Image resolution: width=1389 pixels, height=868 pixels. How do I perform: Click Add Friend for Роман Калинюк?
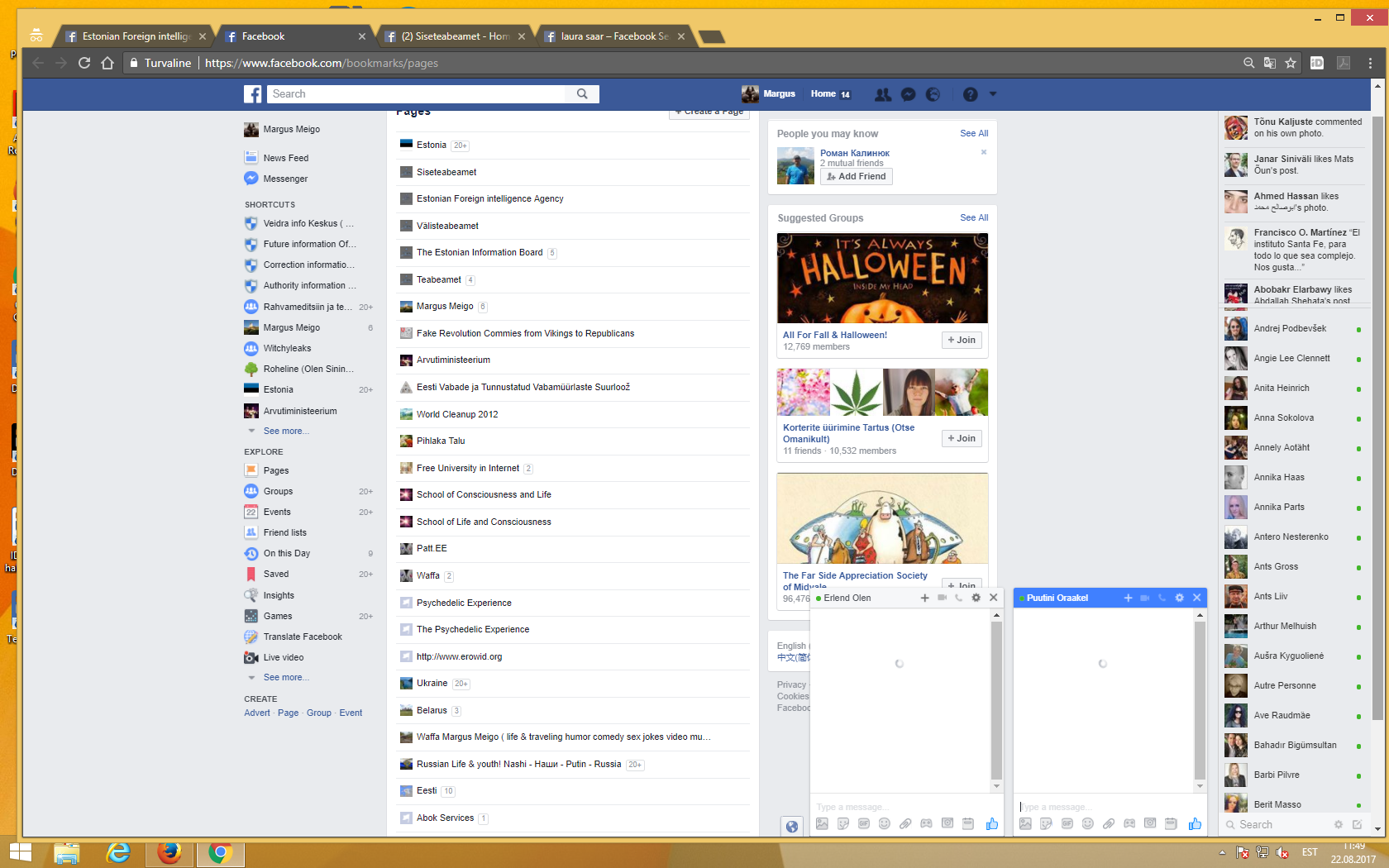coord(856,176)
